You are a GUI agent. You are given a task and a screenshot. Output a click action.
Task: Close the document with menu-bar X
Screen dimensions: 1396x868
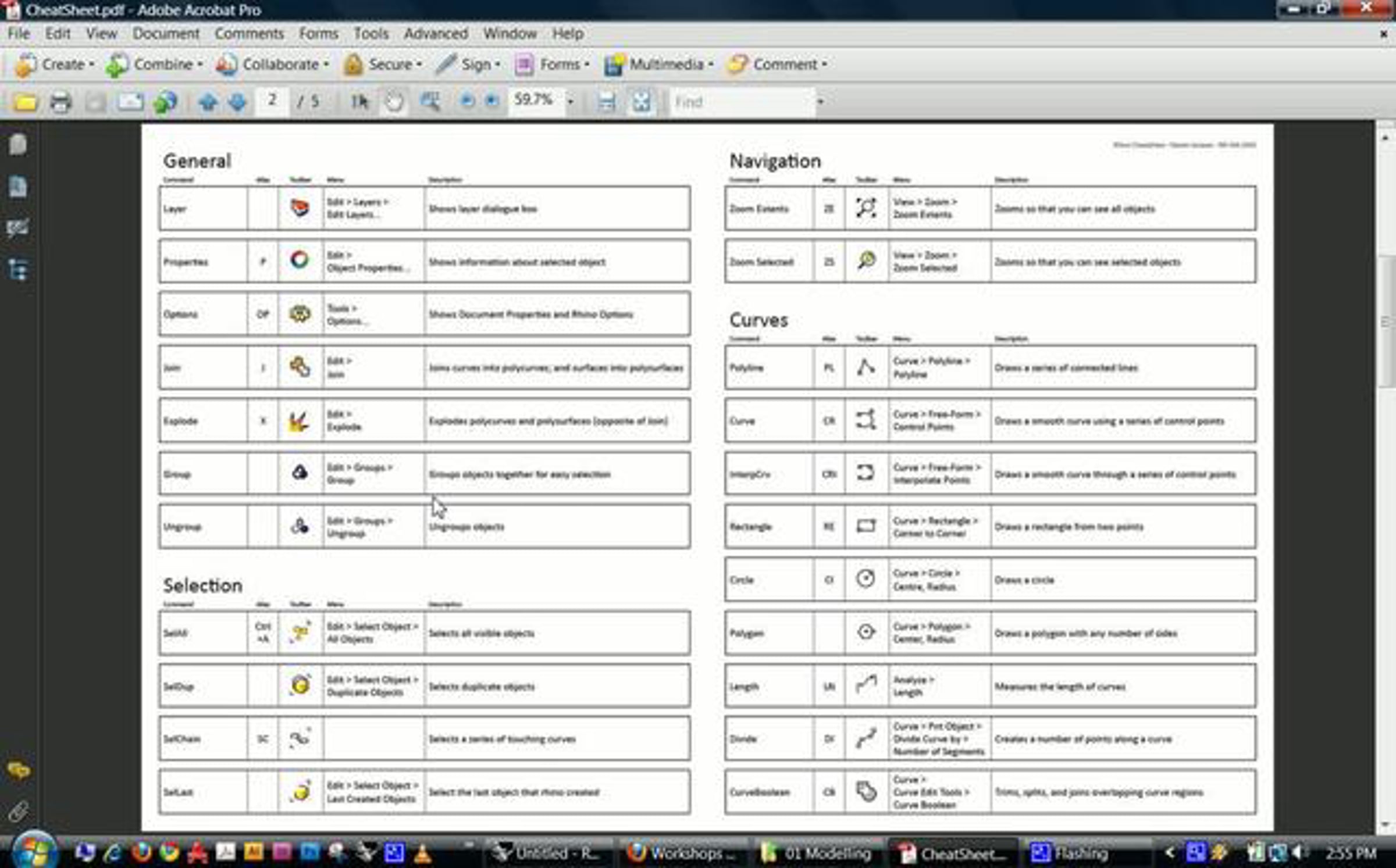click(1383, 34)
